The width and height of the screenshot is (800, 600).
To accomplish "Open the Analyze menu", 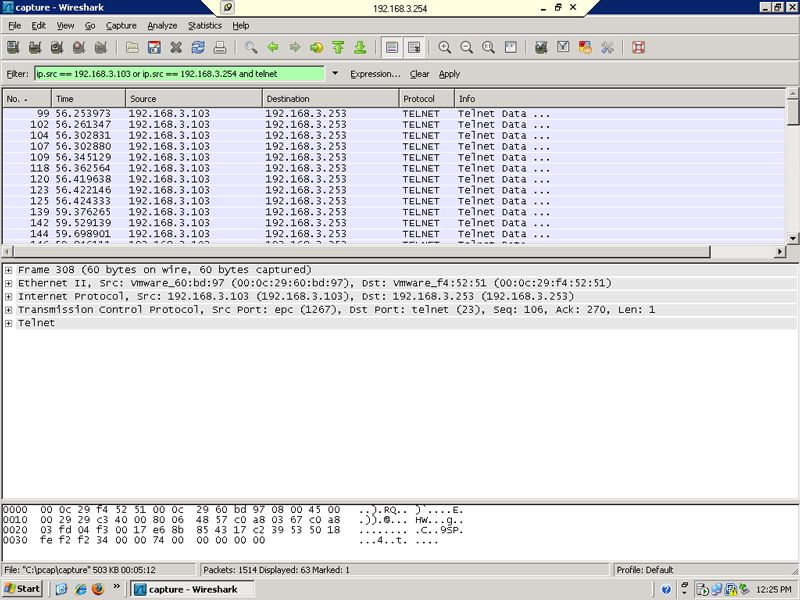I will 162,26.
